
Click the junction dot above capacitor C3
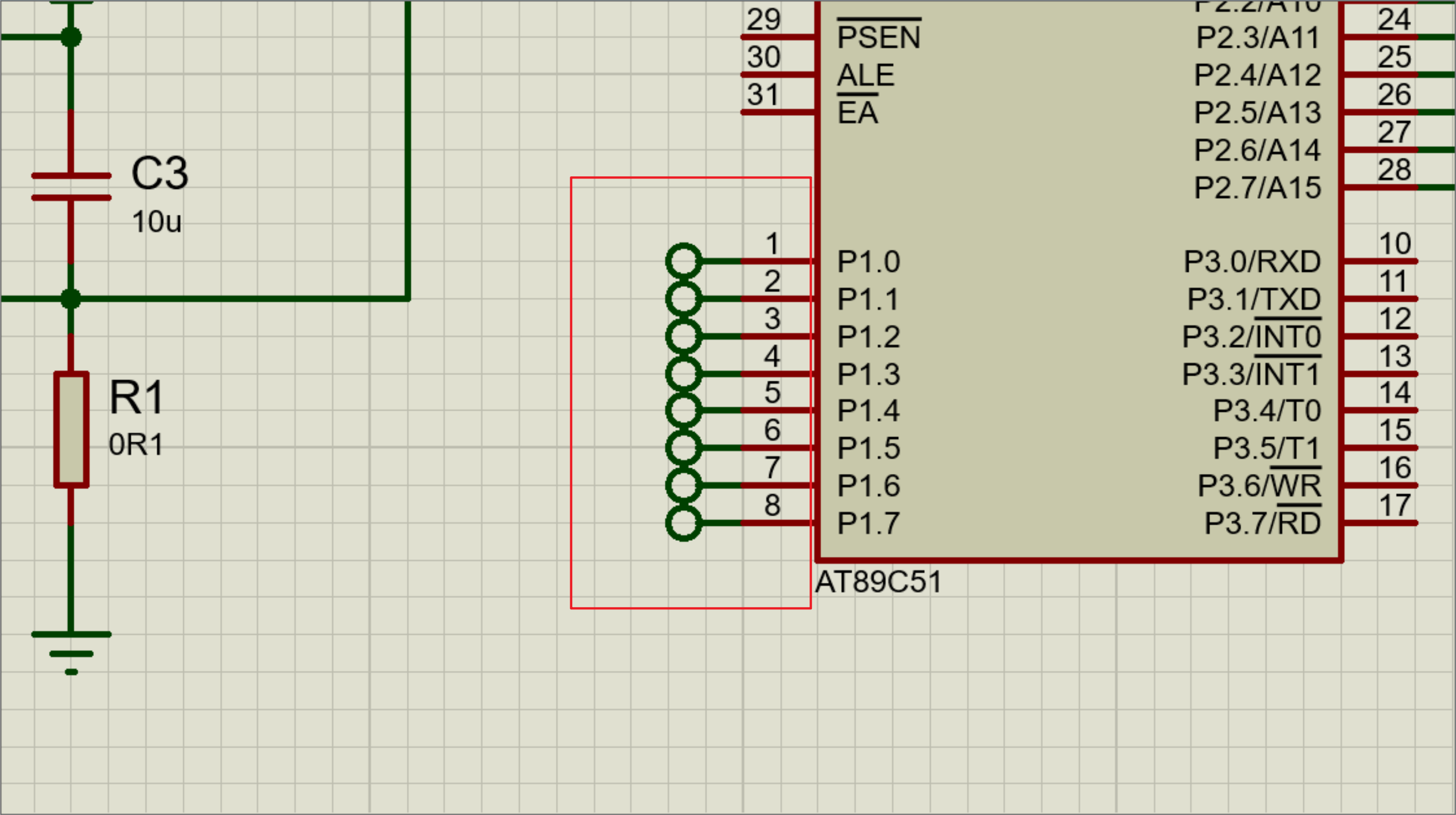(x=71, y=37)
